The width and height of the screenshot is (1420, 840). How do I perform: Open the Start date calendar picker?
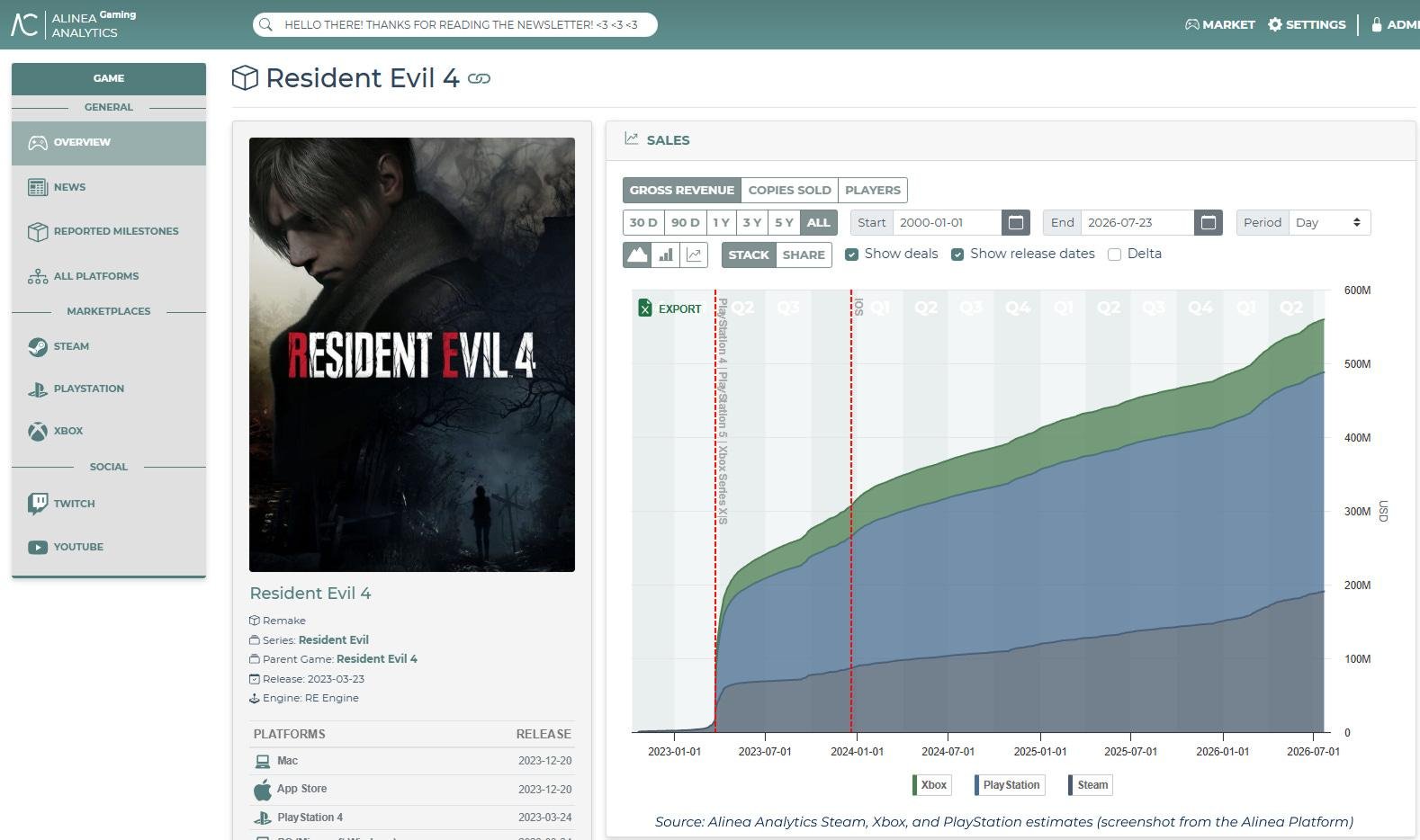point(1015,222)
